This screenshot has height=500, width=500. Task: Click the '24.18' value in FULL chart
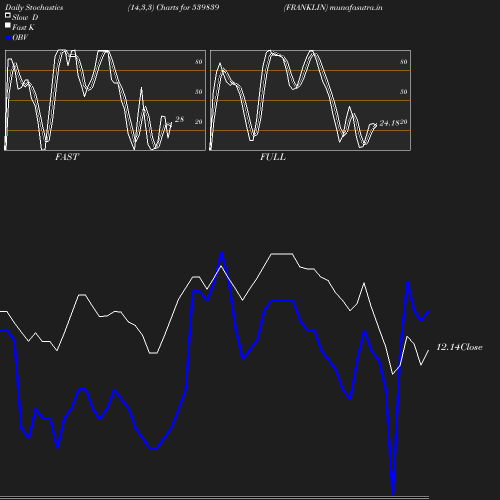pos(389,123)
